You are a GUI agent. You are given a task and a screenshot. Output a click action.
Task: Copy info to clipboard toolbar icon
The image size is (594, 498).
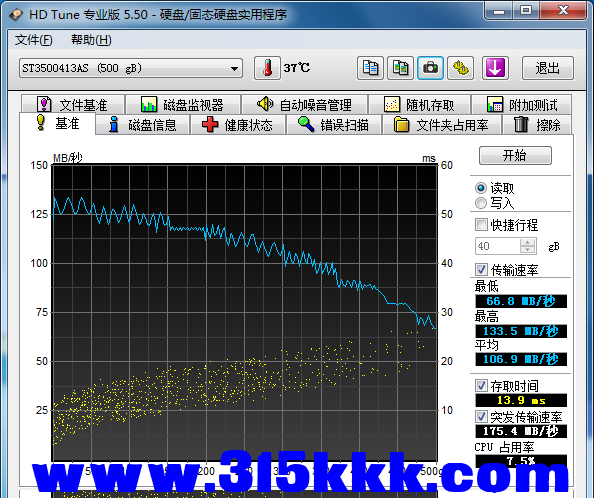[370, 68]
